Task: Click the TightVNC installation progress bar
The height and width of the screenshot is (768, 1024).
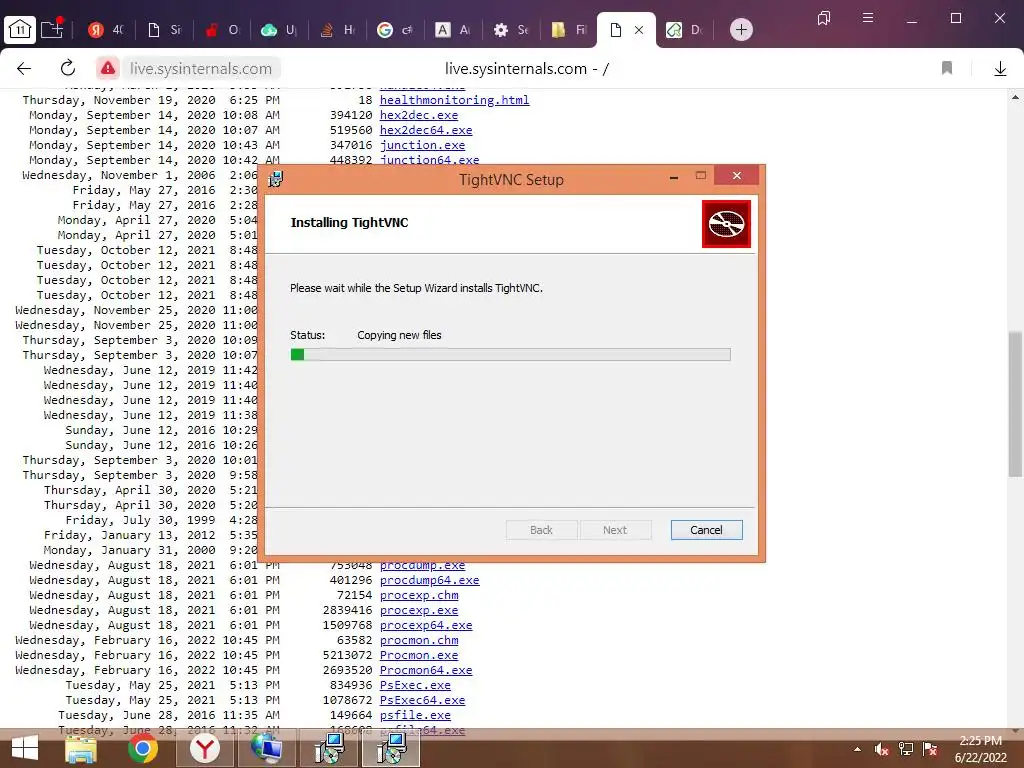Action: [510, 355]
